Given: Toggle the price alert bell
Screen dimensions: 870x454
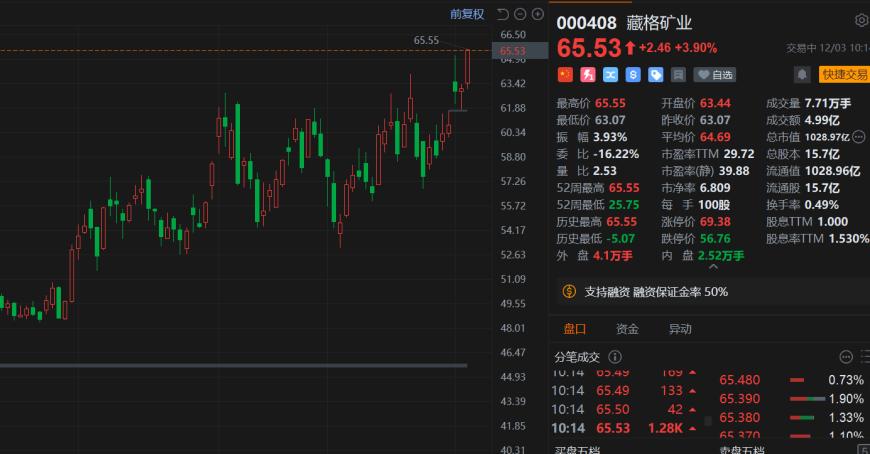Looking at the screenshot, I should tap(801, 74).
